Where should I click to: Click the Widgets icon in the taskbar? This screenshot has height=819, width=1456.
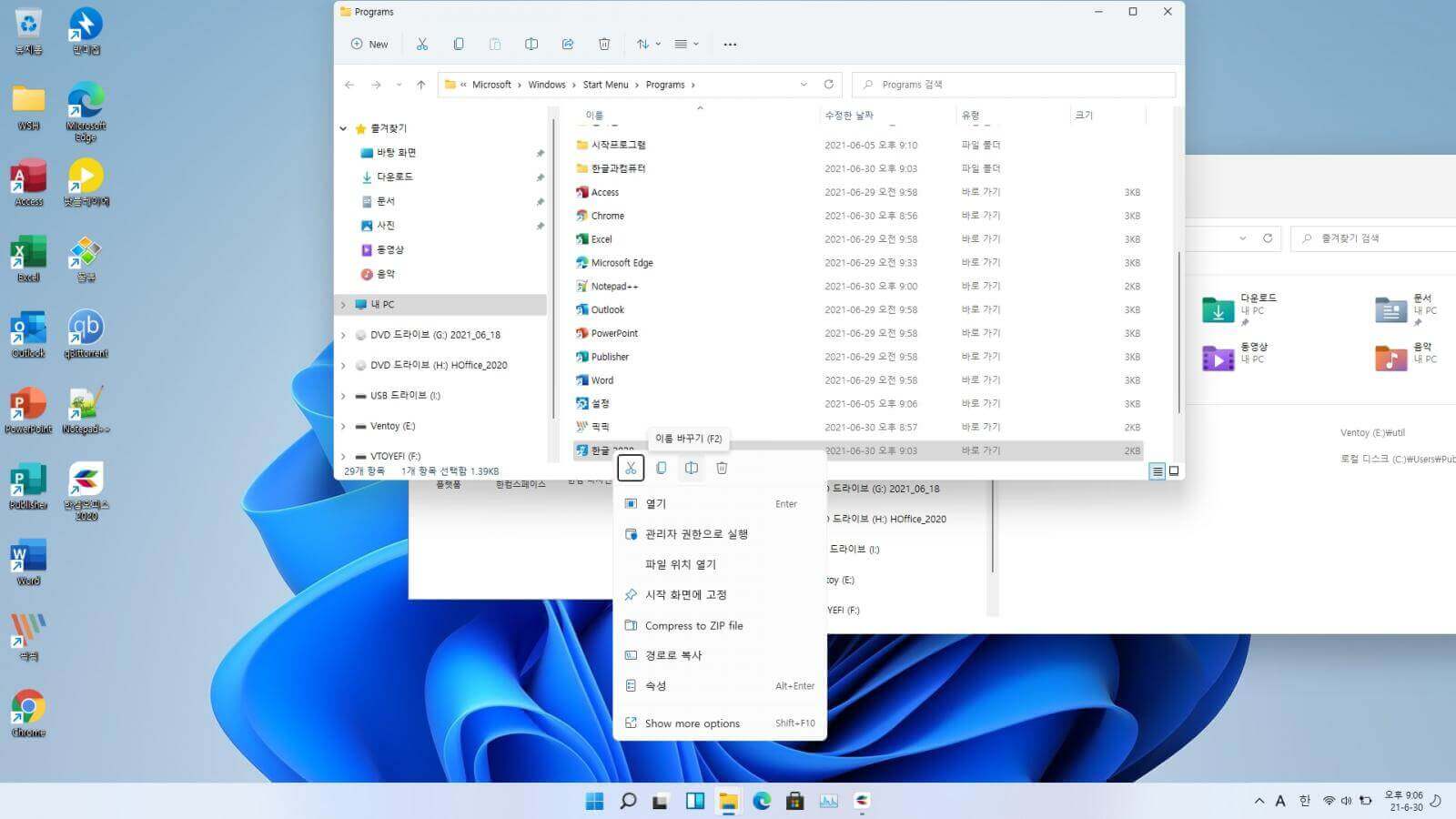tap(695, 801)
